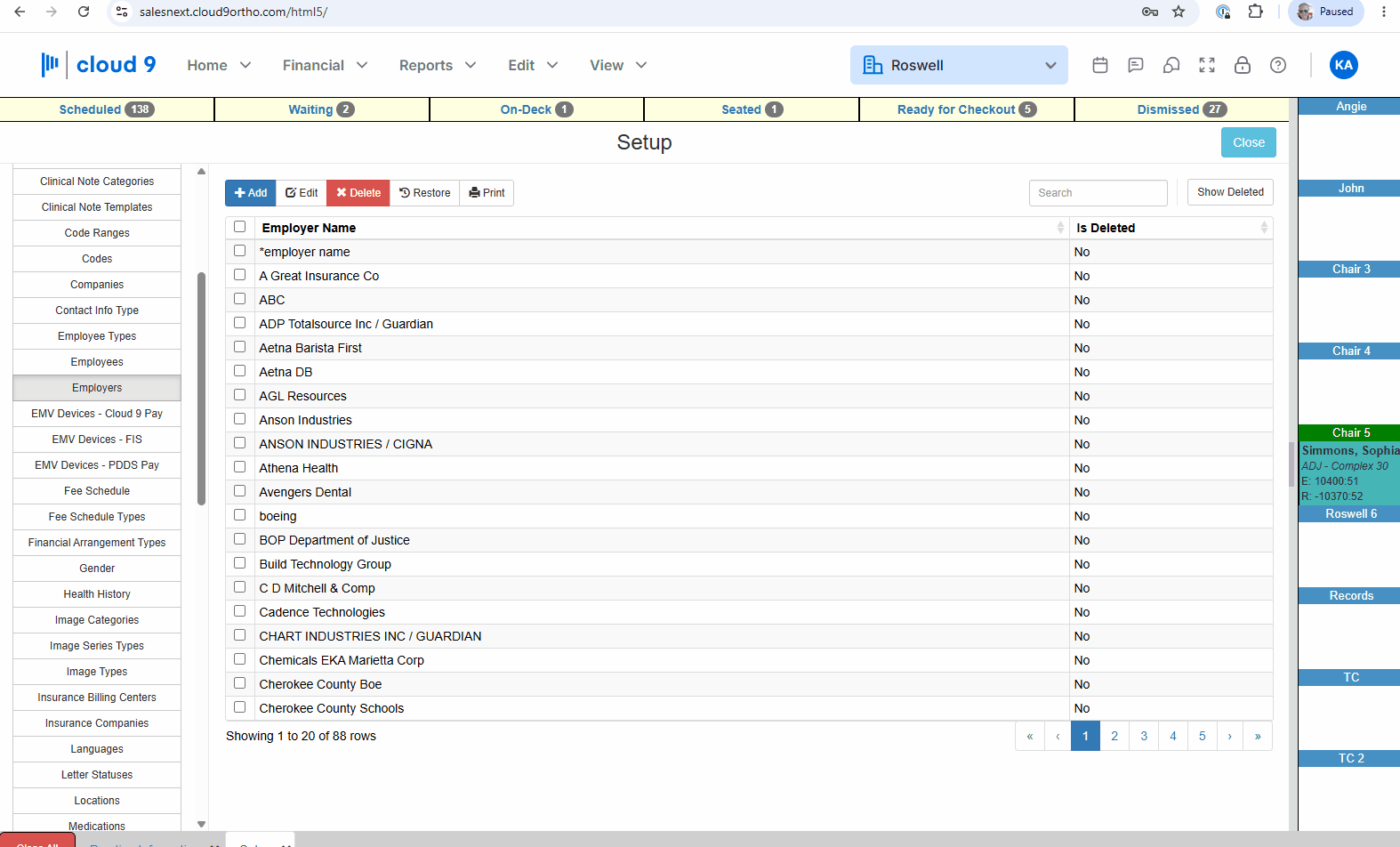The height and width of the screenshot is (847, 1400).
Task: Open the Financial menu dropdown
Action: pos(325,65)
